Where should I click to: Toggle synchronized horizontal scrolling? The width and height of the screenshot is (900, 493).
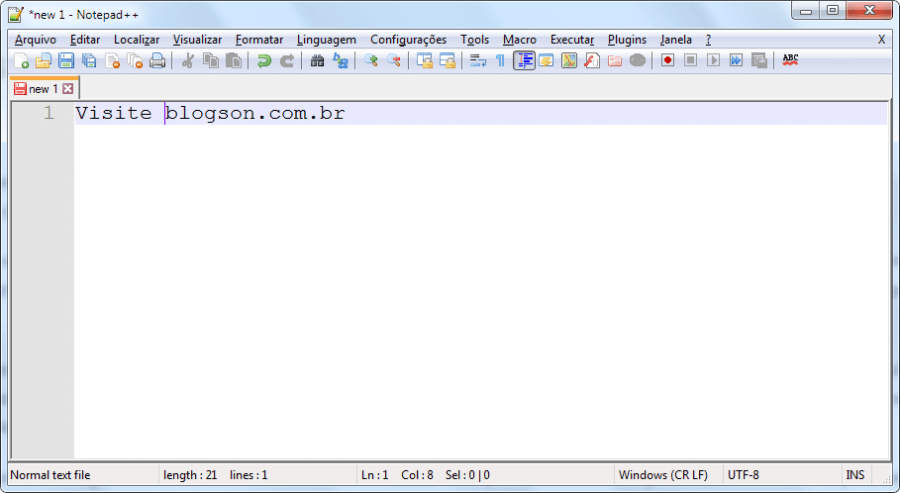point(447,60)
